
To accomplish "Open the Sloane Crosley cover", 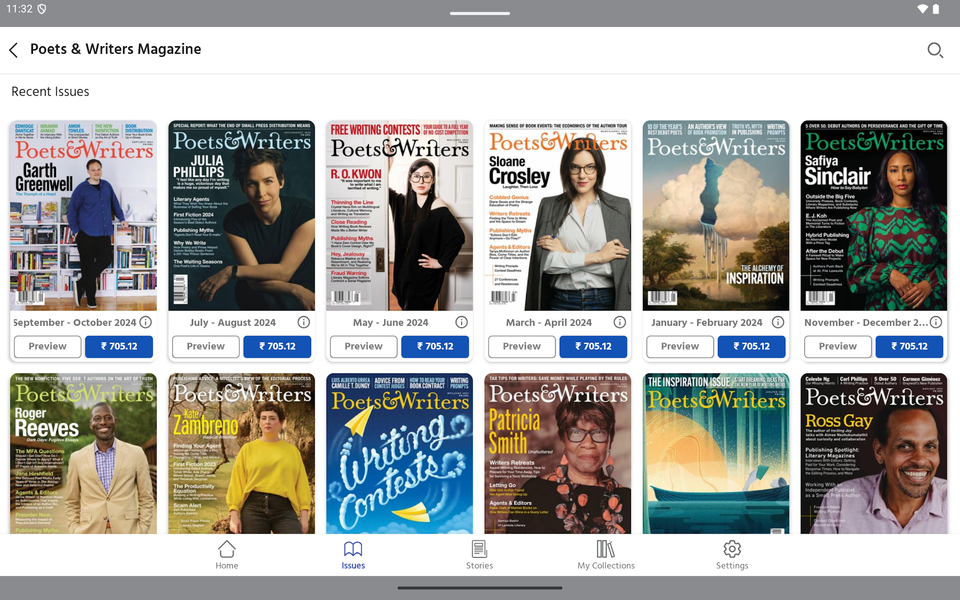I will (557, 216).
